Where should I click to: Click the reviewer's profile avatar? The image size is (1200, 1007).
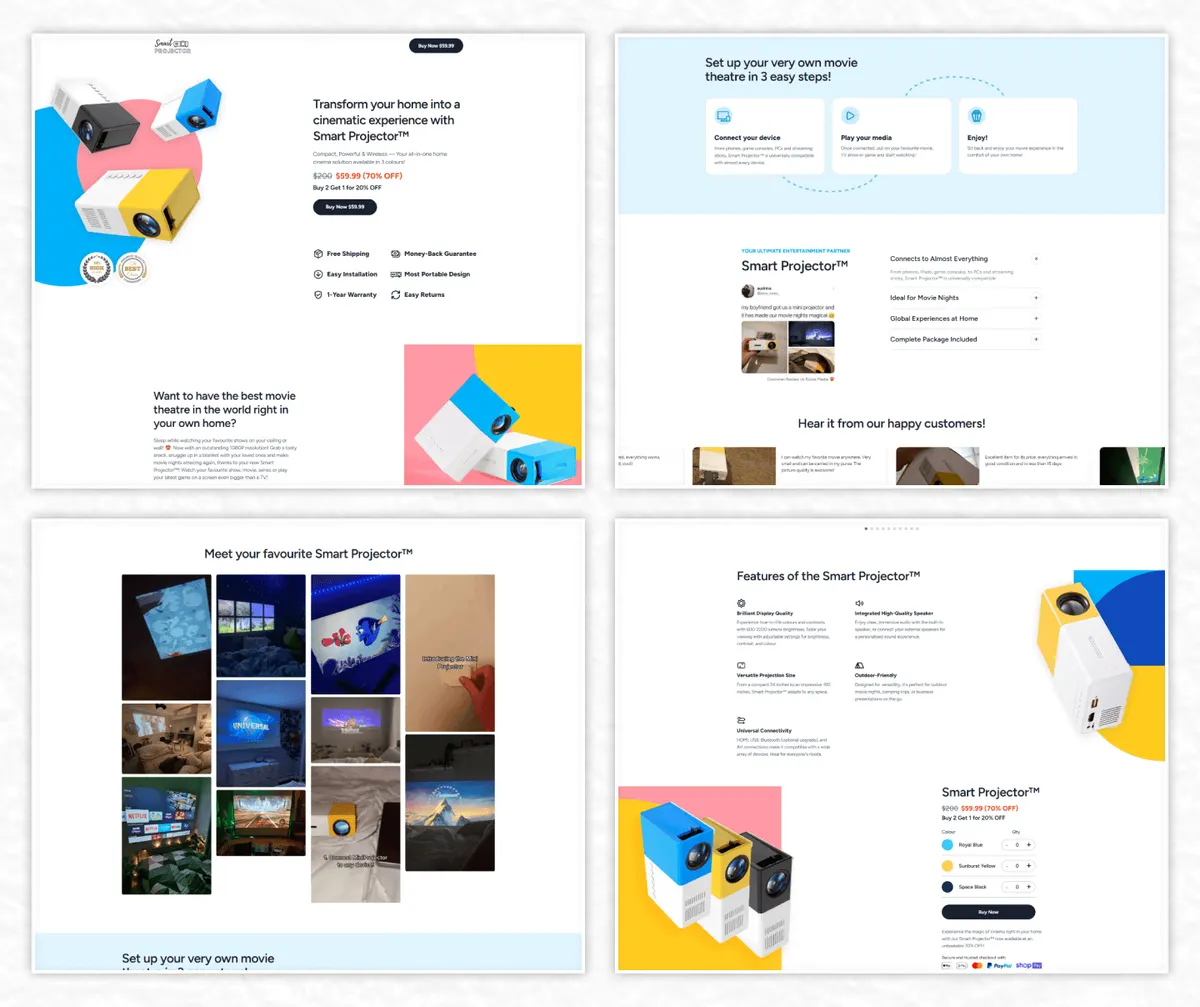[x=748, y=290]
